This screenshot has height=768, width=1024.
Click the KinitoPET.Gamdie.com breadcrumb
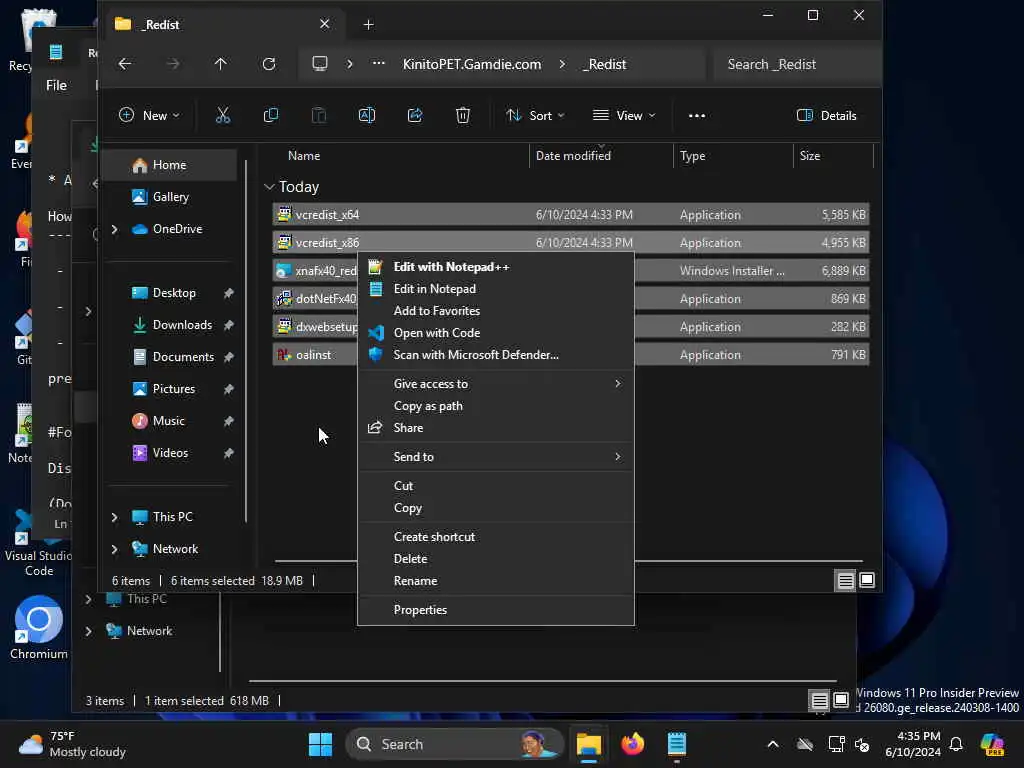(472, 64)
